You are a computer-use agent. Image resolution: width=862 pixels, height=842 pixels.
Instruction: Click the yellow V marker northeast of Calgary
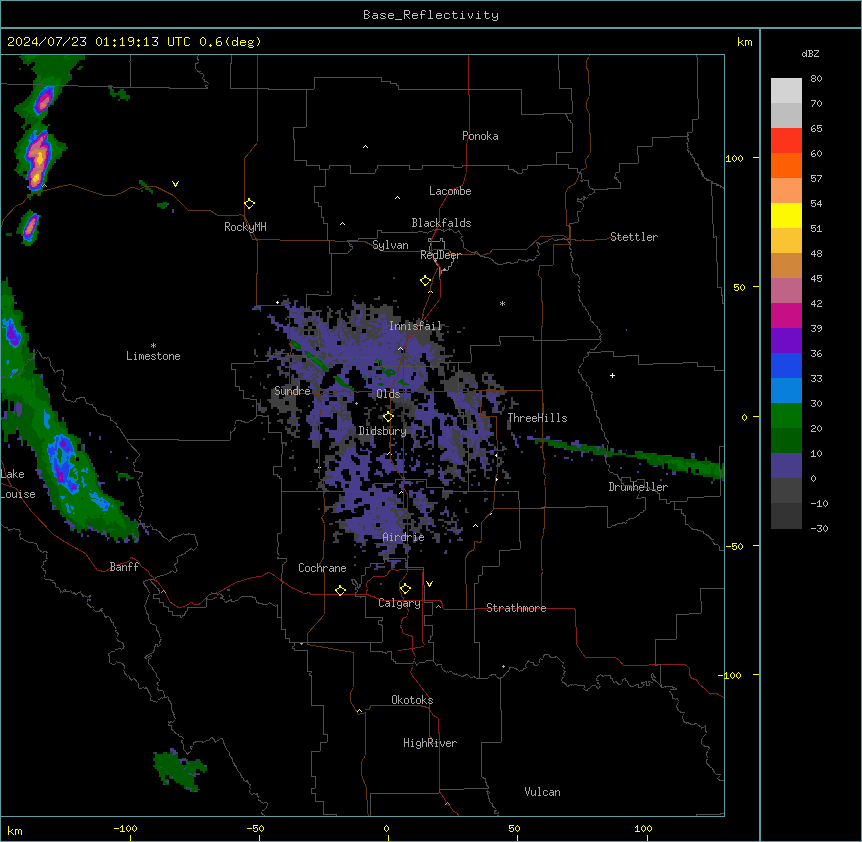429,584
